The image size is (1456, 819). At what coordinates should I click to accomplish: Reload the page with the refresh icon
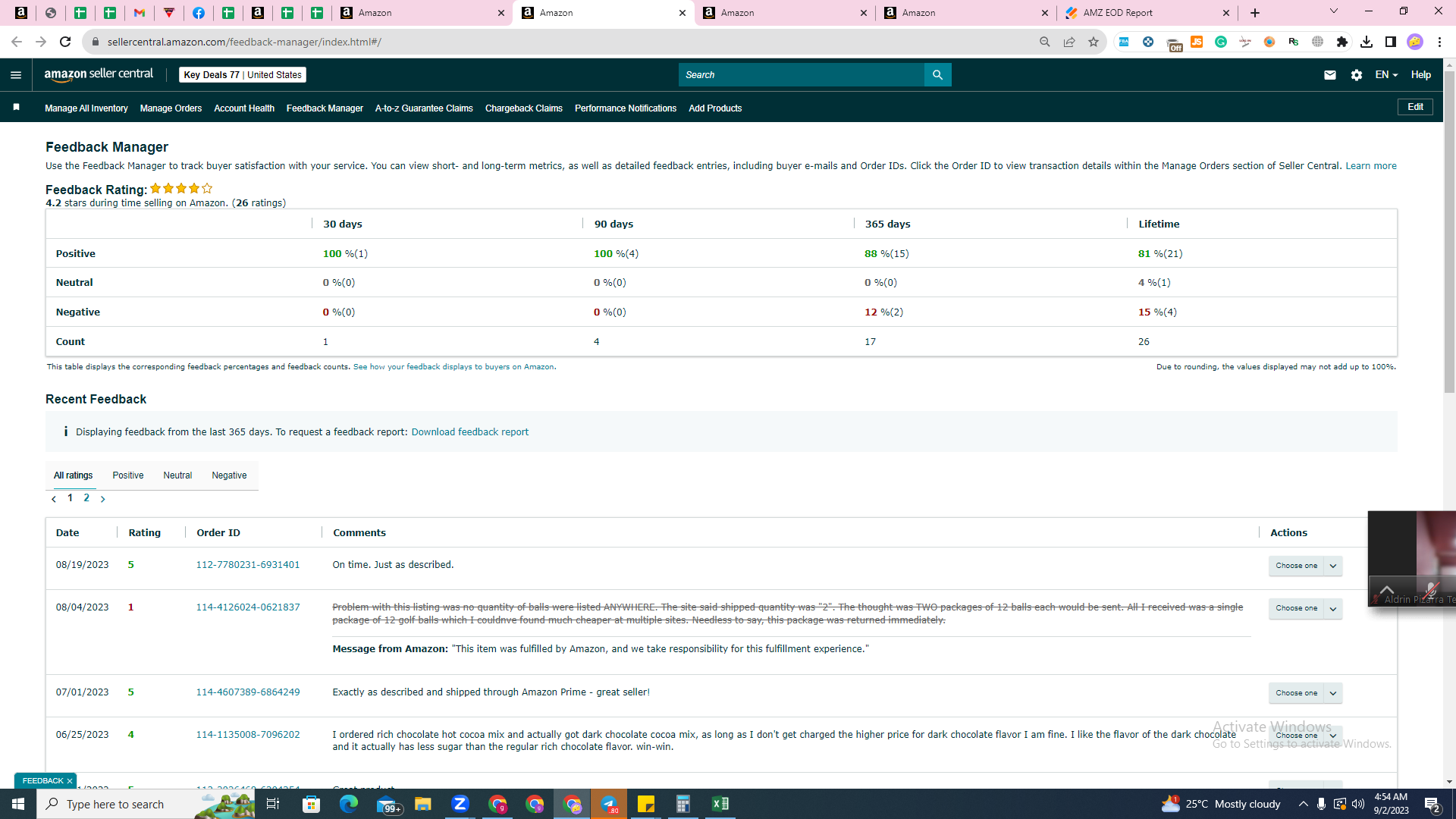point(65,42)
